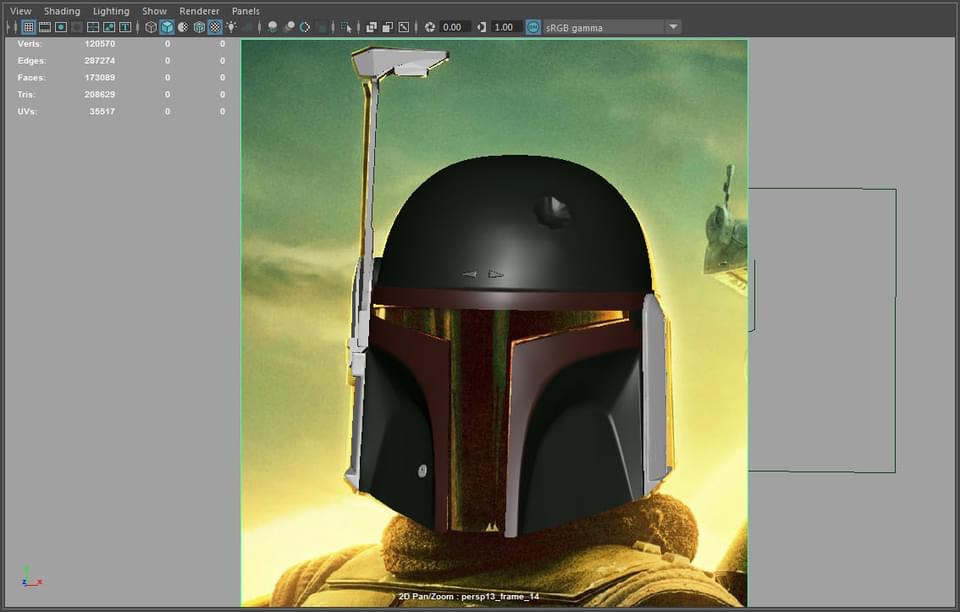Open the View menu
Image resolution: width=960 pixels, height=612 pixels.
tap(20, 11)
